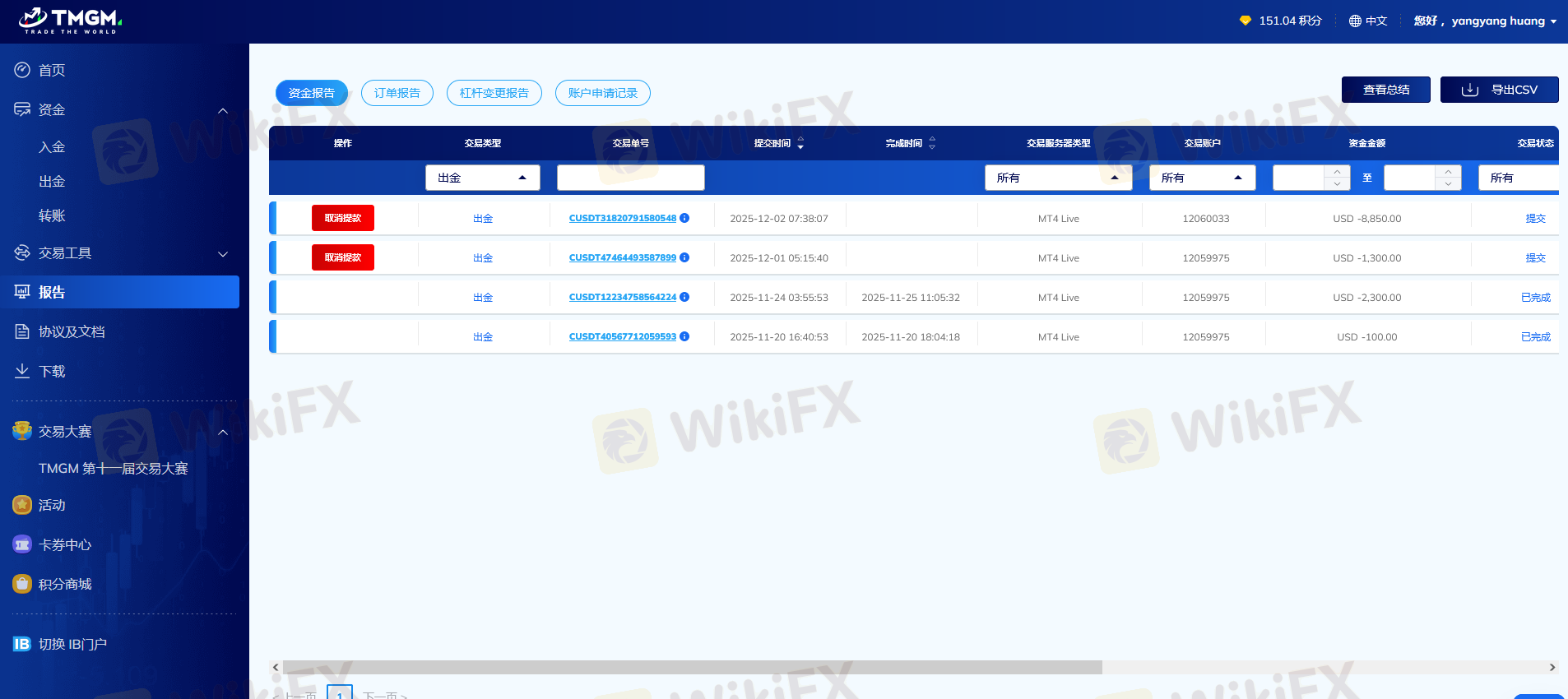Click the report icon beside 报告
Viewport: 1568px width, 699px height.
tap(22, 292)
